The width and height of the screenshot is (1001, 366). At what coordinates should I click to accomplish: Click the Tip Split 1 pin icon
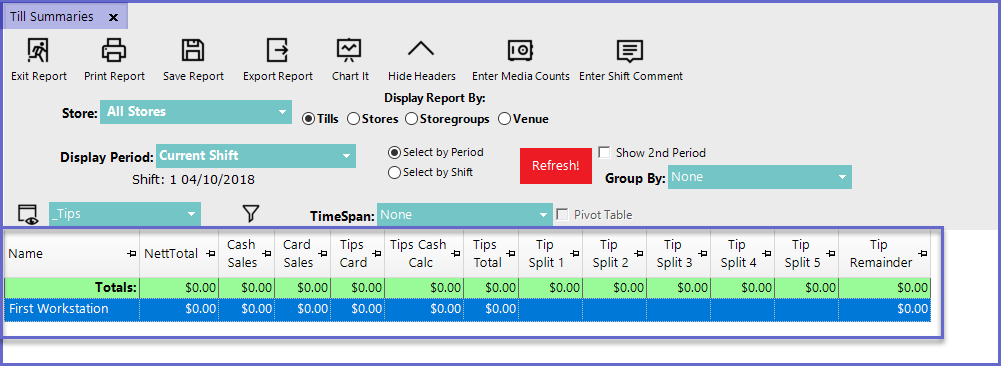(x=575, y=254)
